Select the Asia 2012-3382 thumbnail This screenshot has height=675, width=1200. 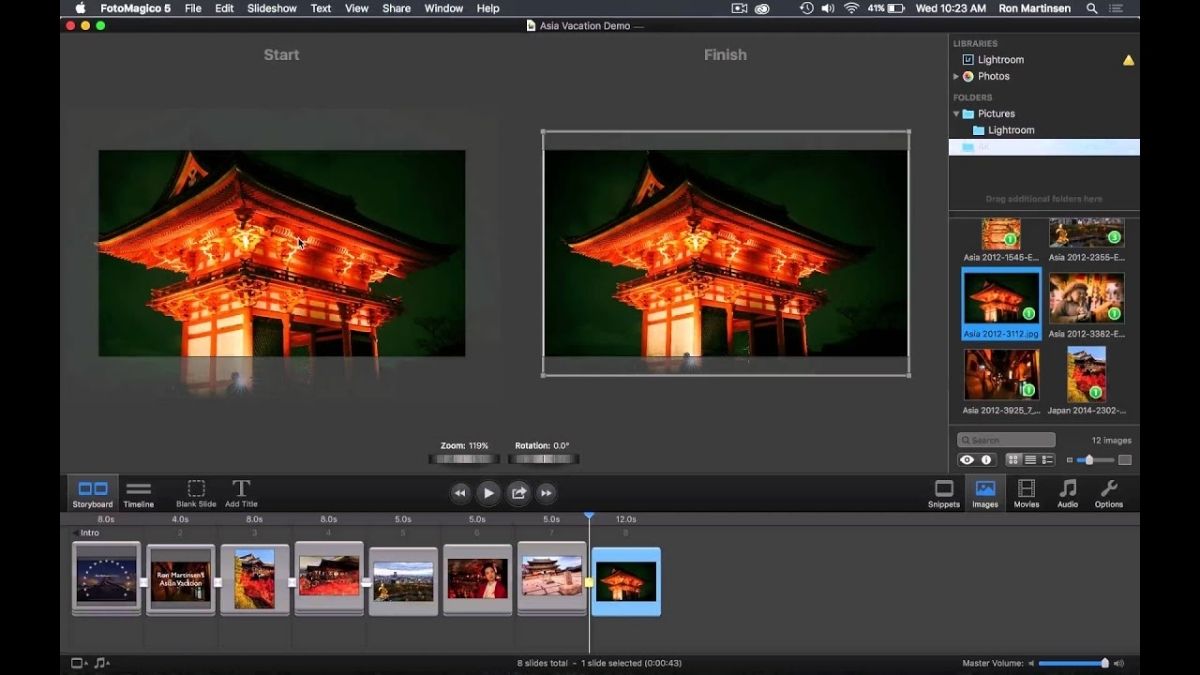click(1087, 300)
